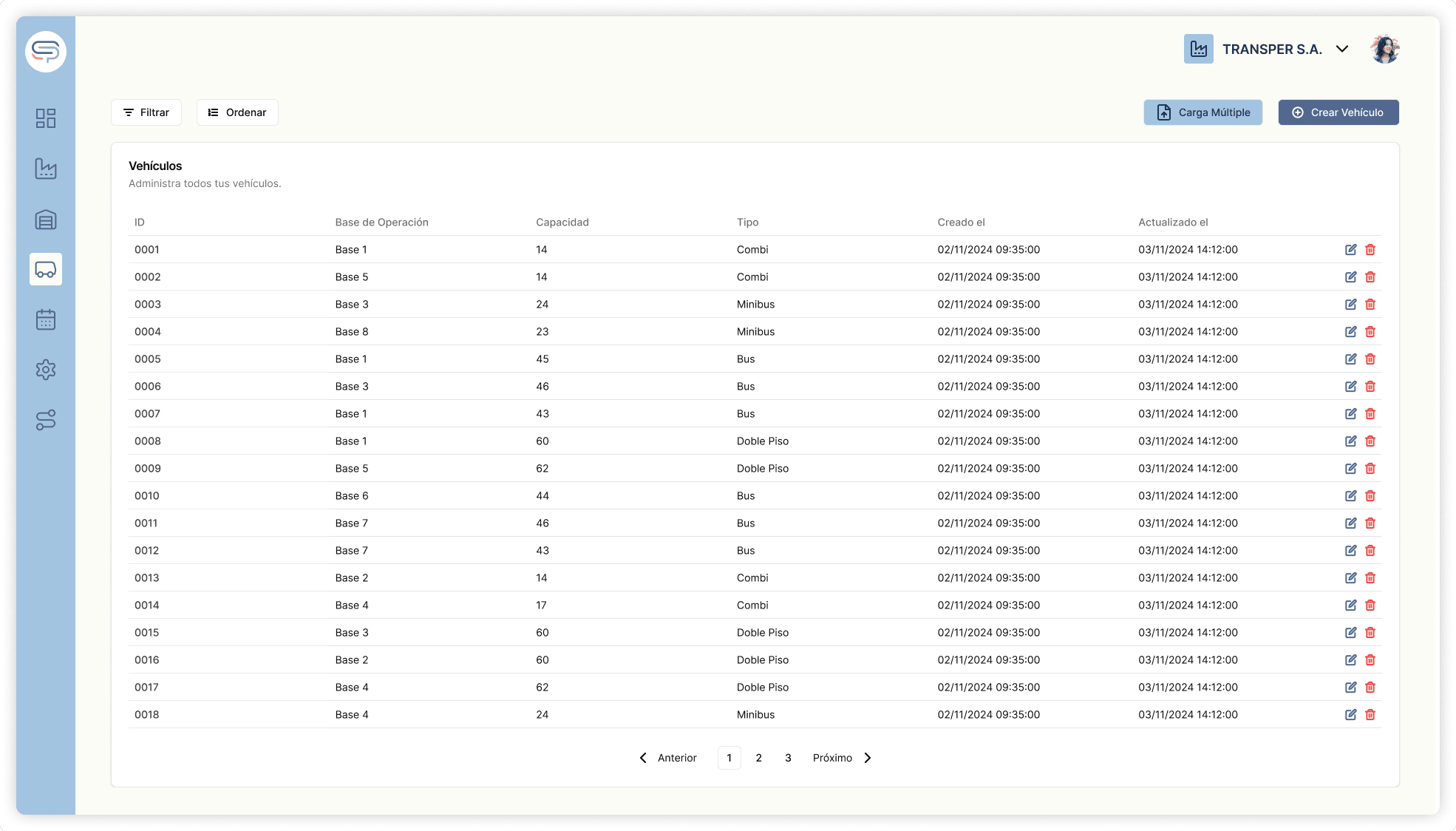Open the garage section from the sidebar

[x=46, y=219]
